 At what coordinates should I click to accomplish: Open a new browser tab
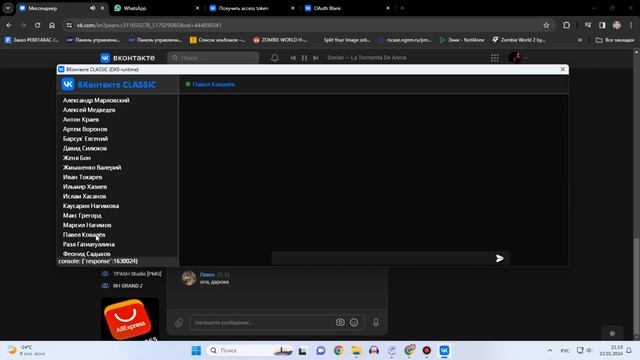pyautogui.click(x=402, y=8)
